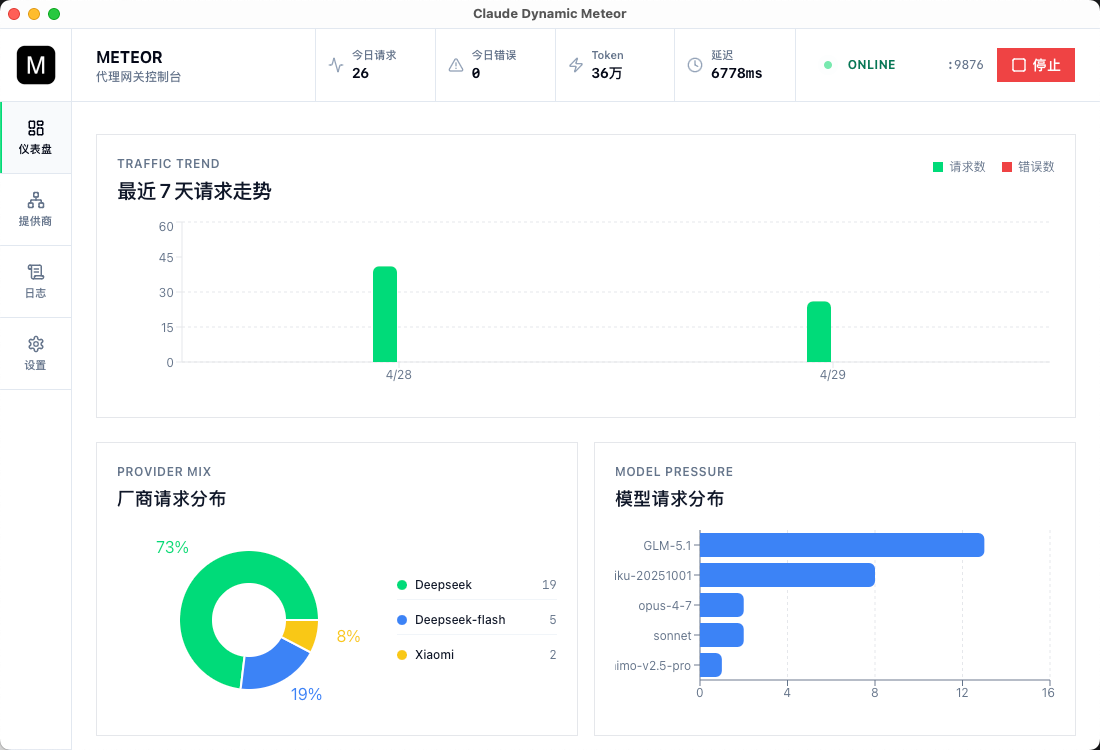Click the green ONLINE status dot
The width and height of the screenshot is (1100, 750).
pyautogui.click(x=826, y=64)
